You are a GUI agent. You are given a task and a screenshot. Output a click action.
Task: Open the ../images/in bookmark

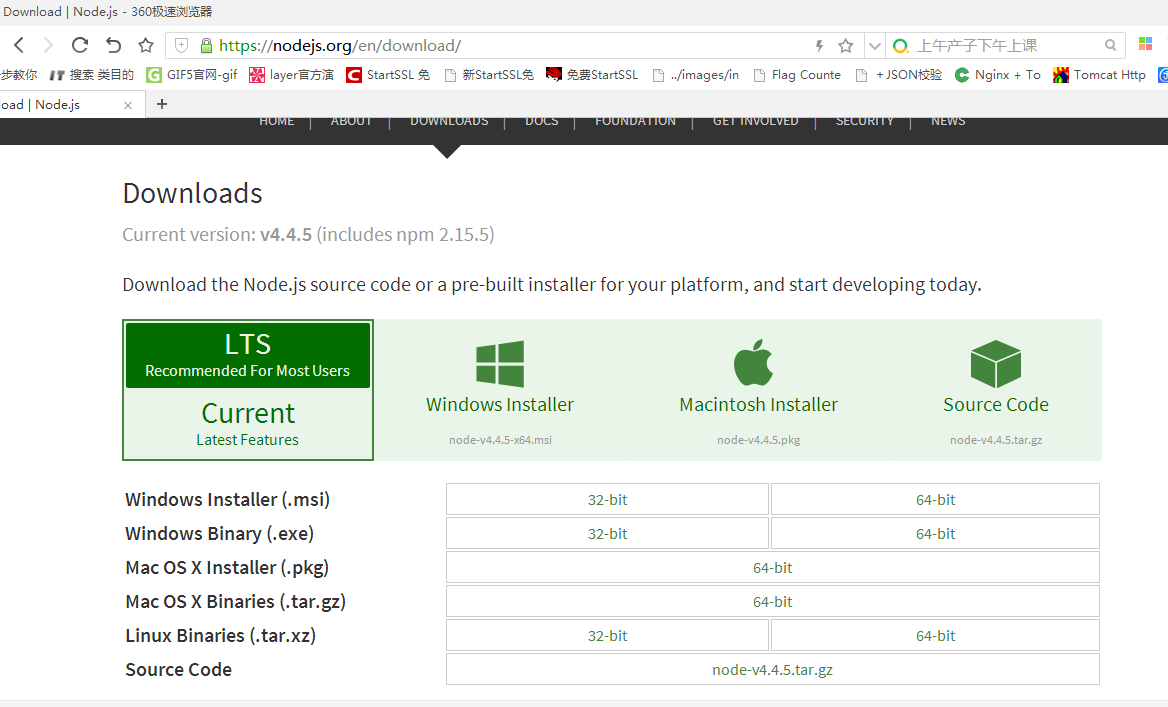695,74
